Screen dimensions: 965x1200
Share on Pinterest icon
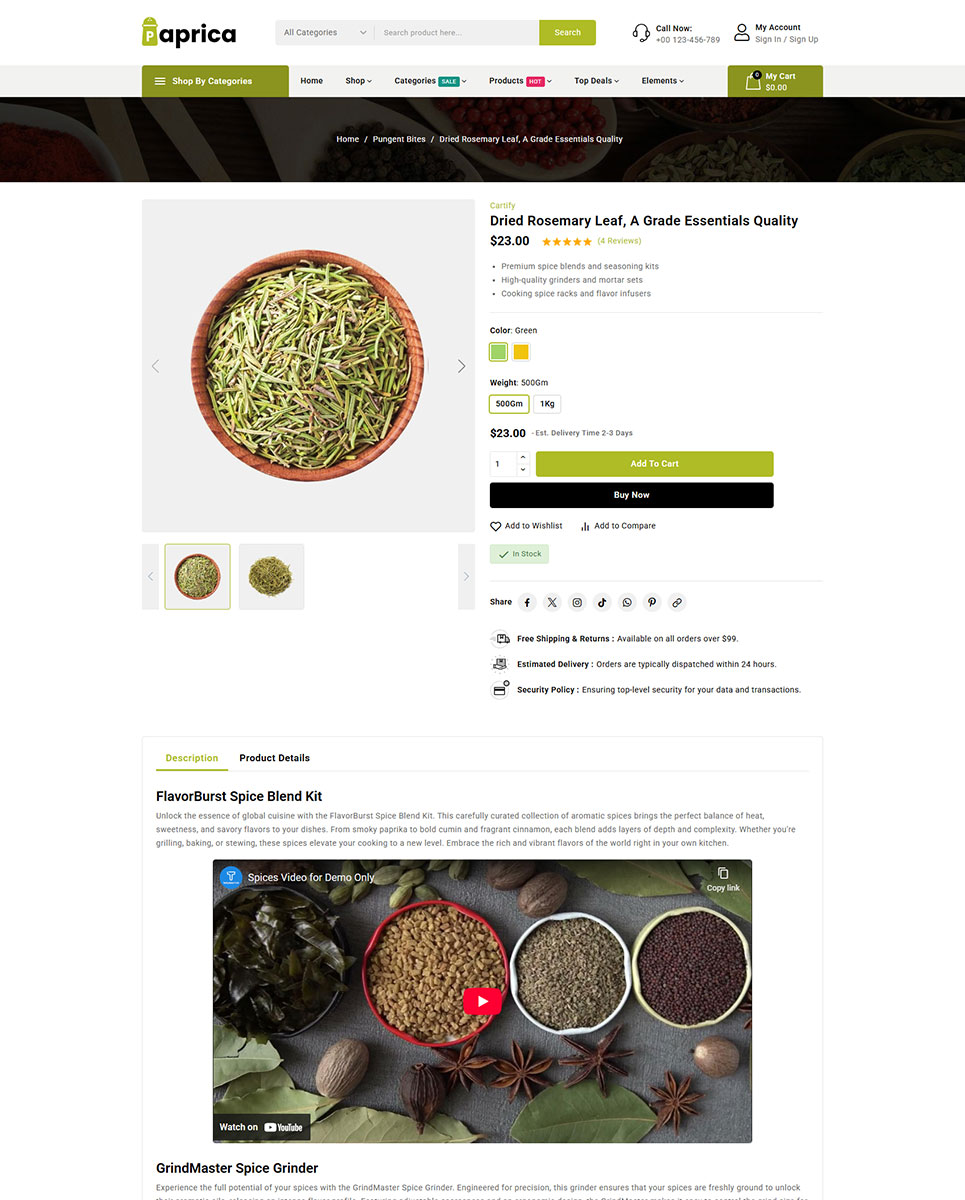click(652, 602)
